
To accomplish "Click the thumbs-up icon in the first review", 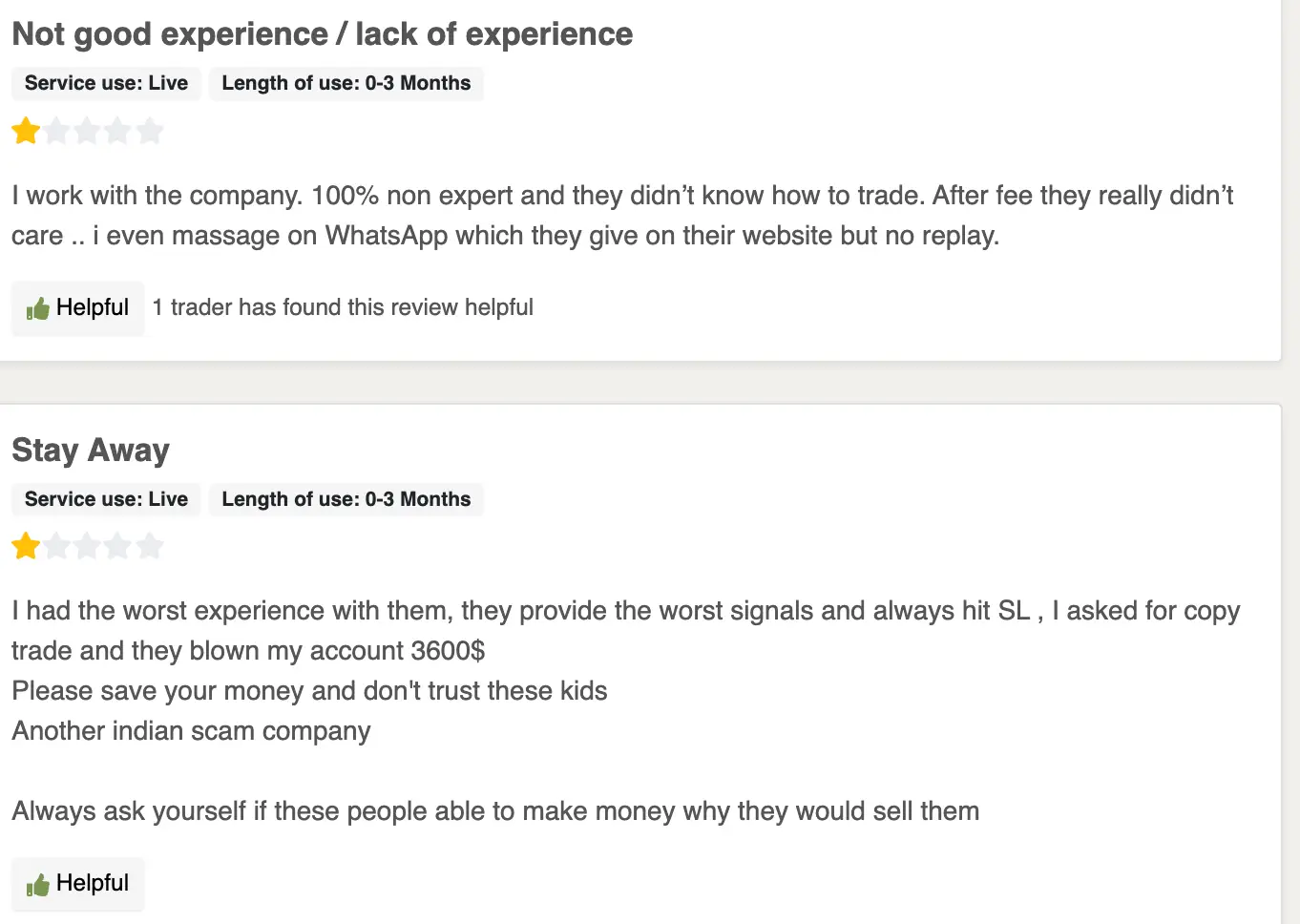I will point(38,308).
